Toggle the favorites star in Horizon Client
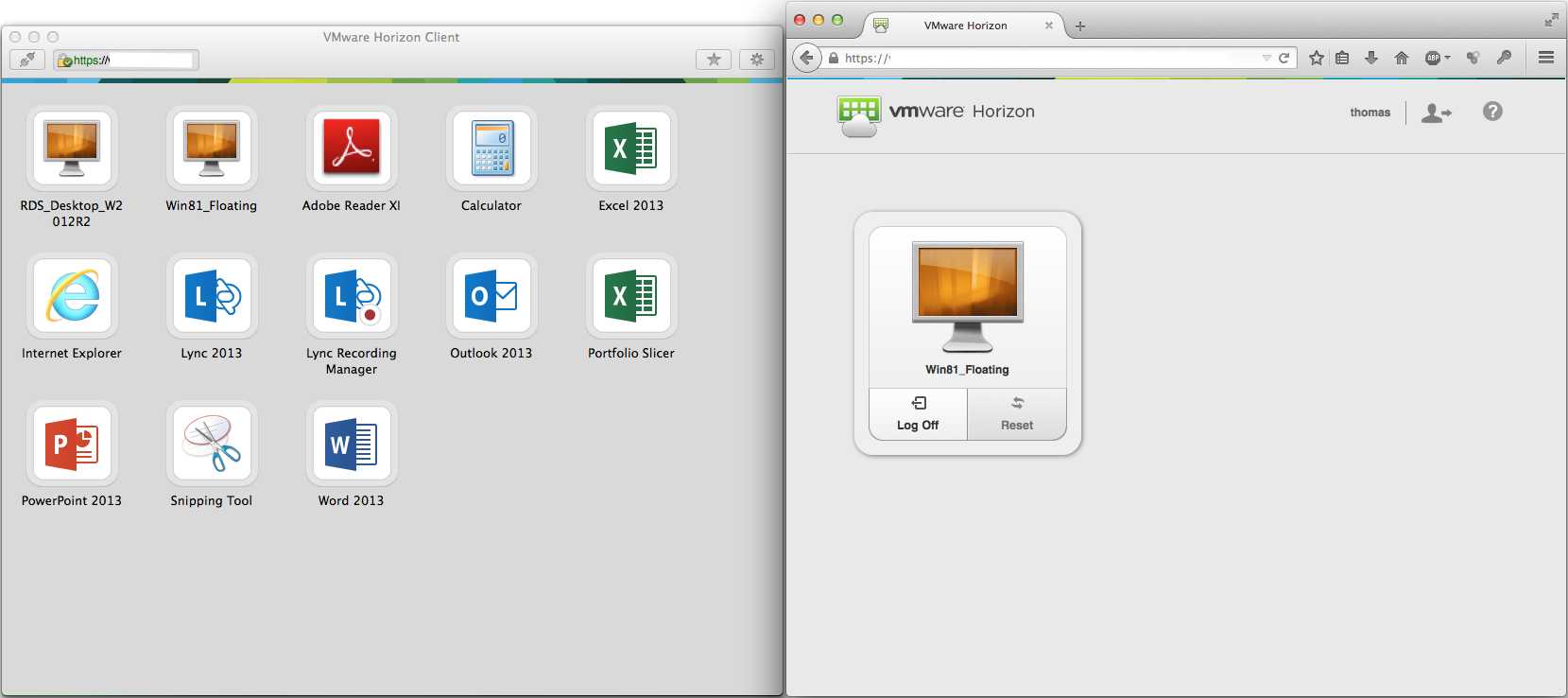The image size is (1568, 698). click(714, 60)
